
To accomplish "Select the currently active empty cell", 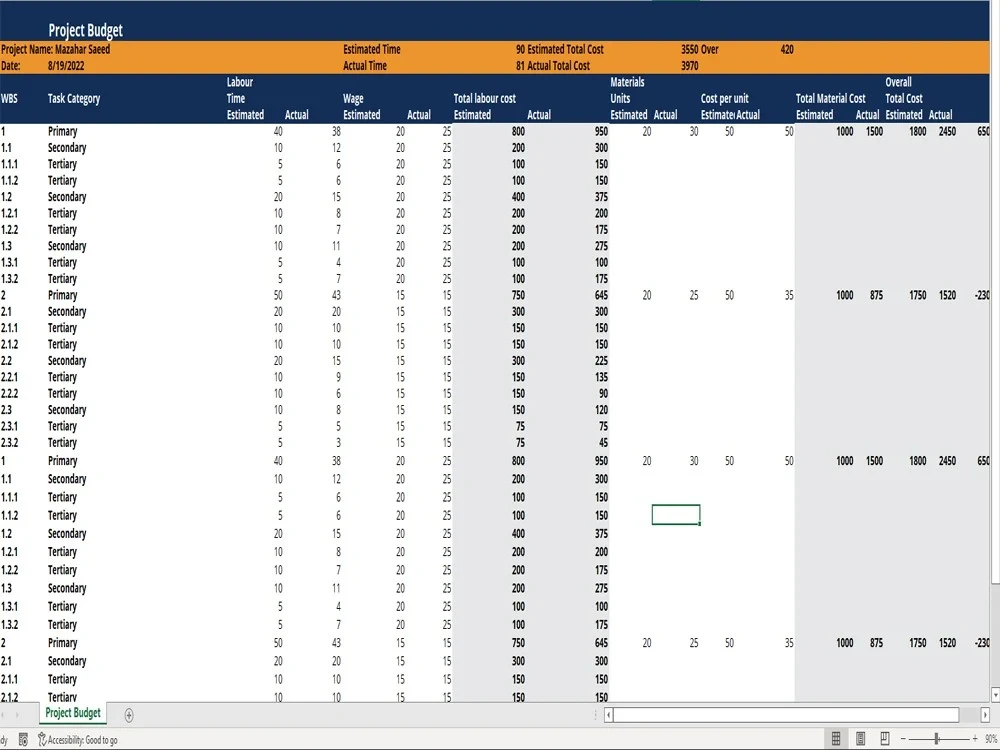I will point(676,514).
